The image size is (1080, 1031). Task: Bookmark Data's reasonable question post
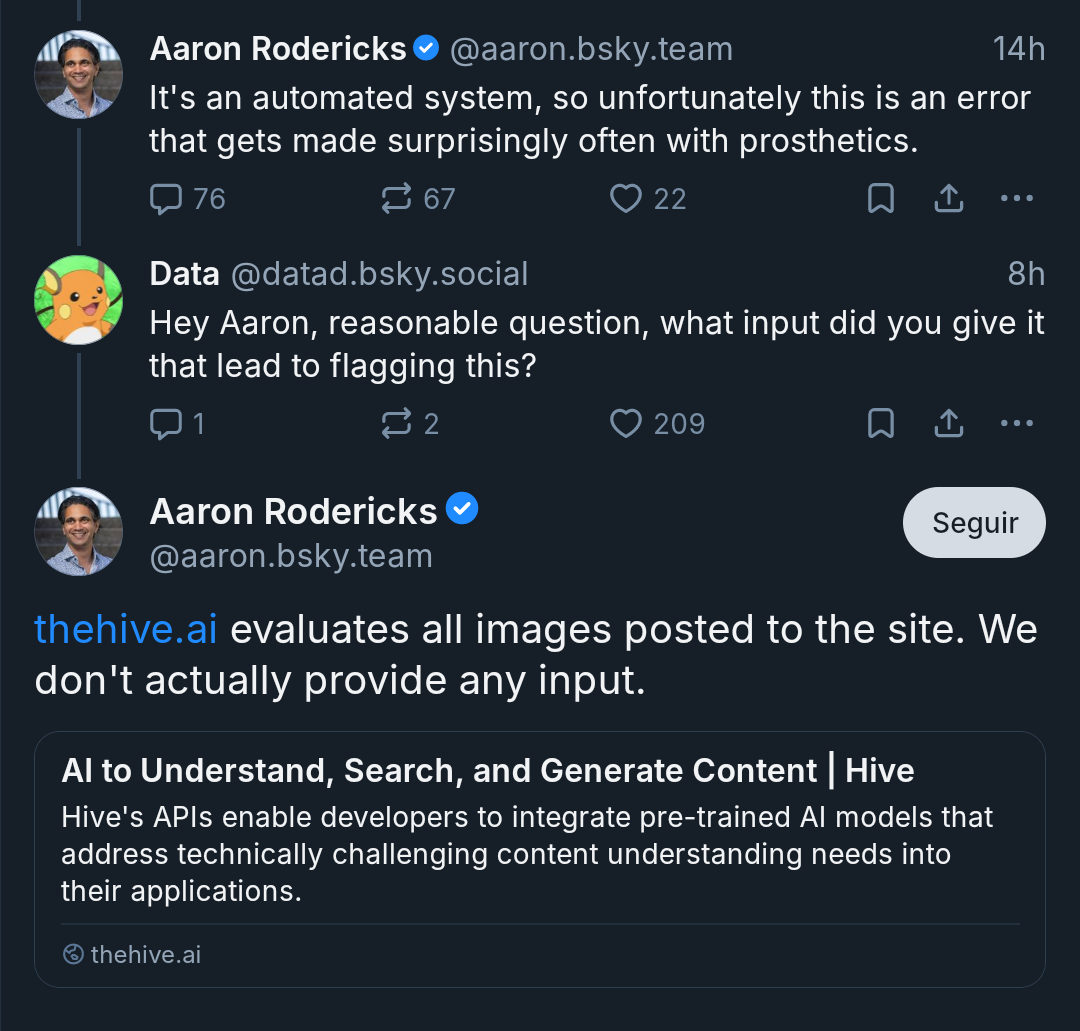880,424
